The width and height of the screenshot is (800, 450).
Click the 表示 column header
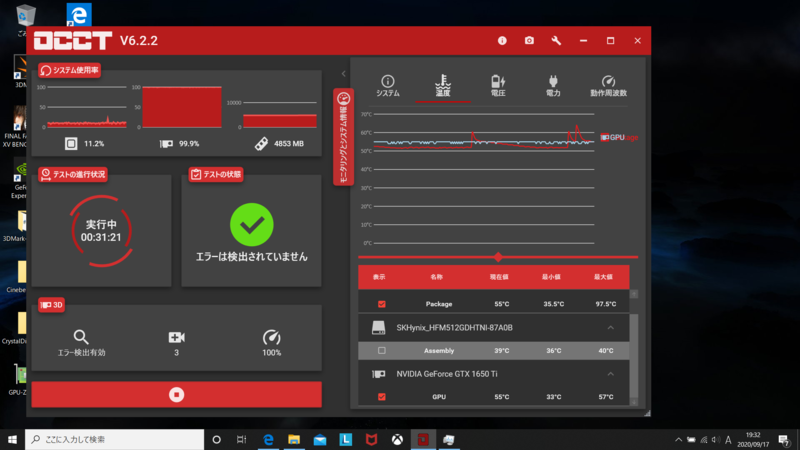tap(379, 277)
